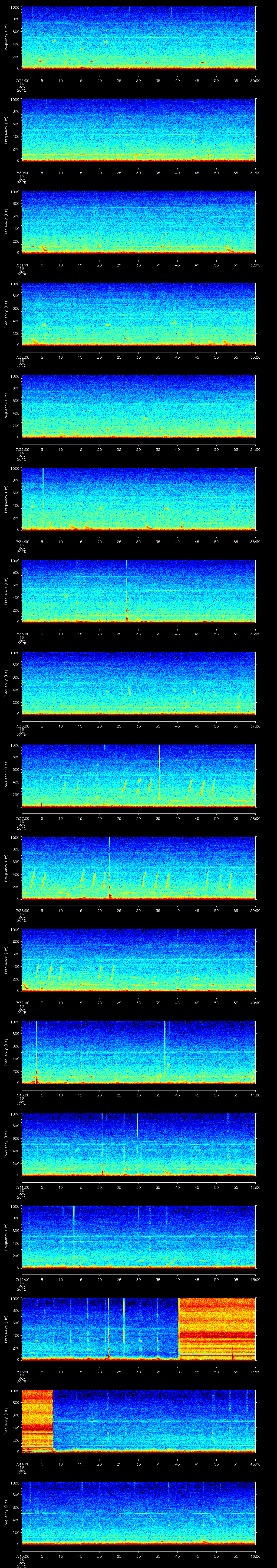Click the "7:42:00" start time label
The image size is (277, 1568).
click(x=22, y=1279)
